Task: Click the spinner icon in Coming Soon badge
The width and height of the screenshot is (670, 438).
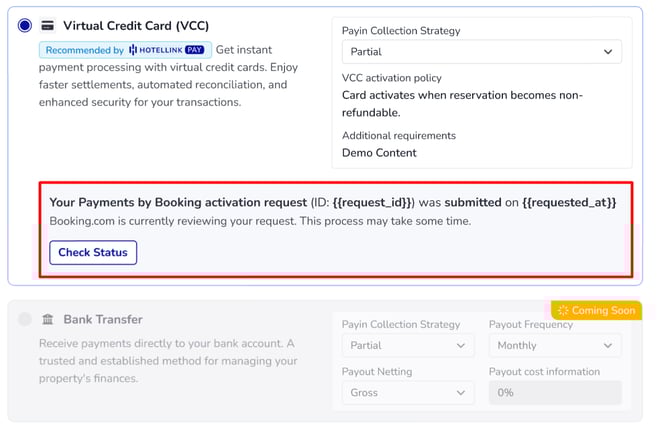Action: [x=563, y=311]
